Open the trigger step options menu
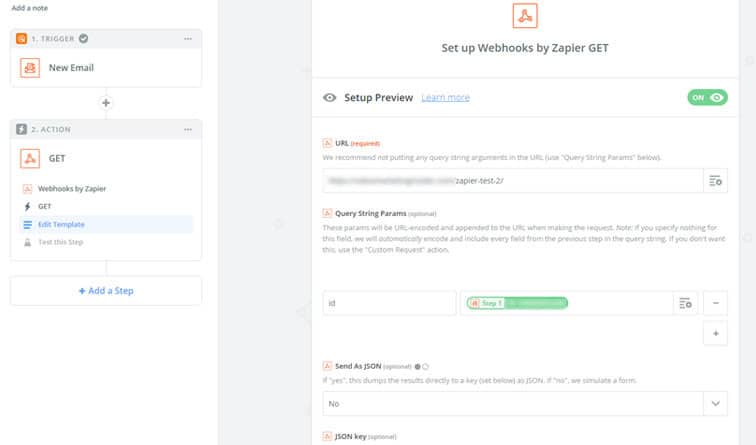The image size is (756, 445). pos(187,39)
